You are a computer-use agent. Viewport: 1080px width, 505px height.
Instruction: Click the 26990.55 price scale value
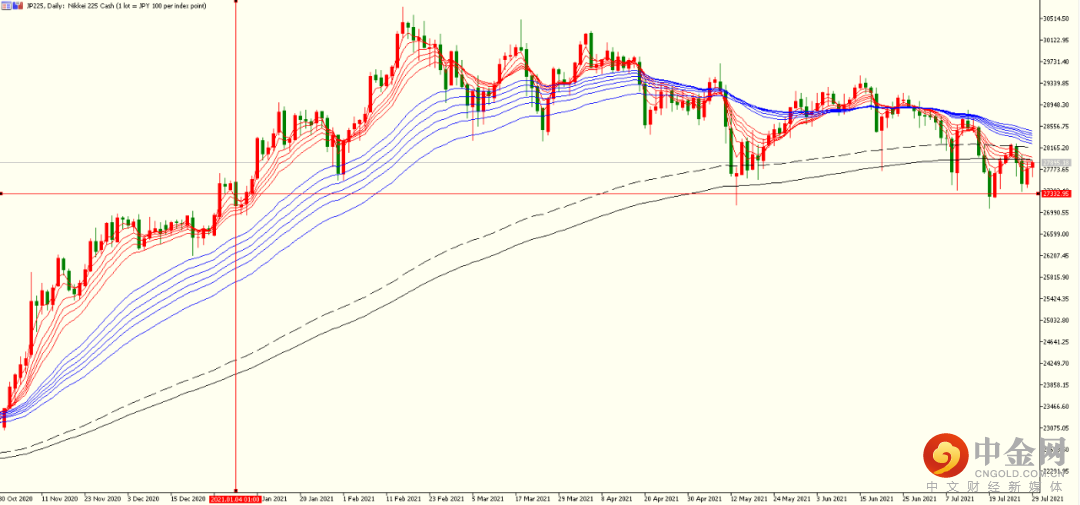click(1056, 213)
